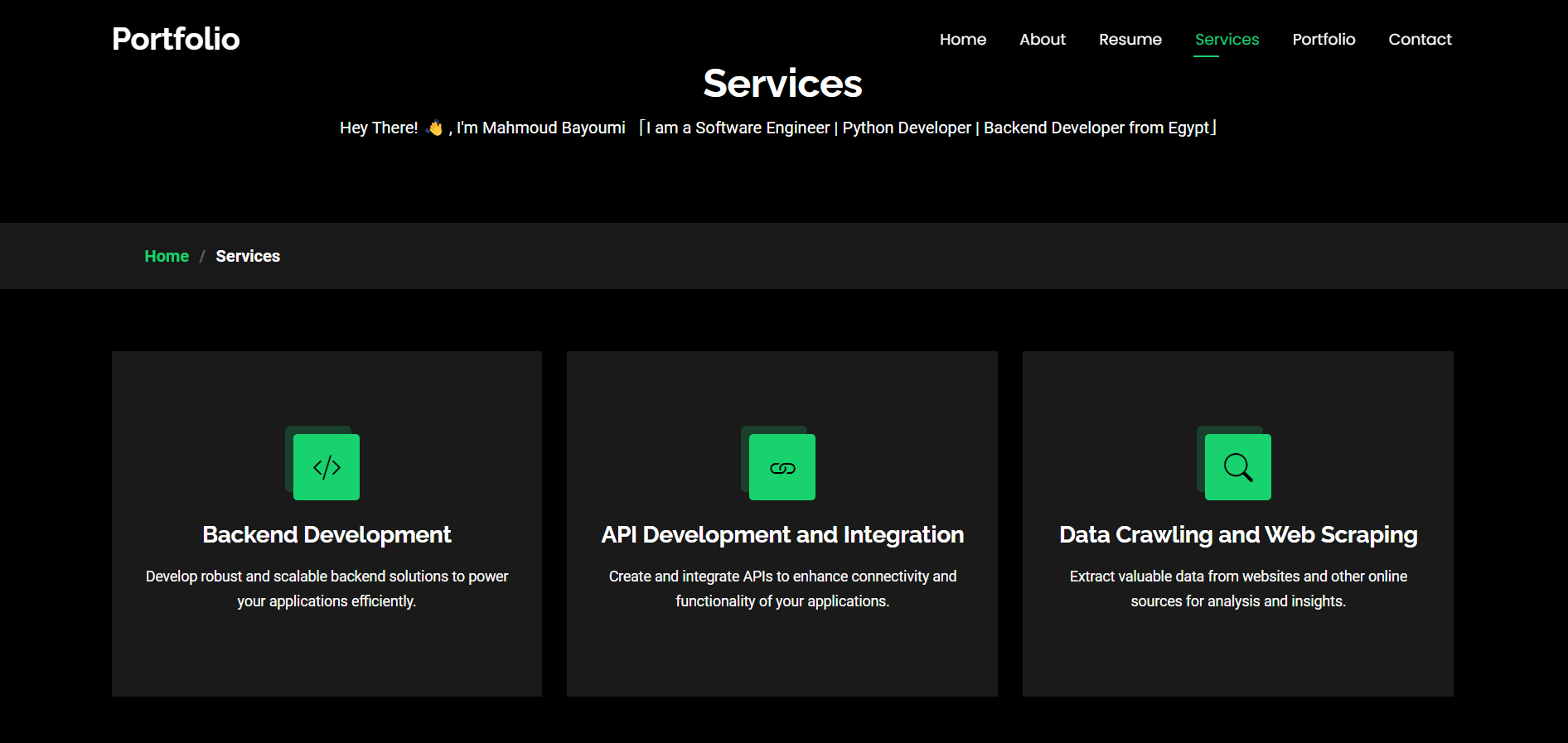The height and width of the screenshot is (743, 1568).
Task: Go to the About page
Action: (1043, 39)
